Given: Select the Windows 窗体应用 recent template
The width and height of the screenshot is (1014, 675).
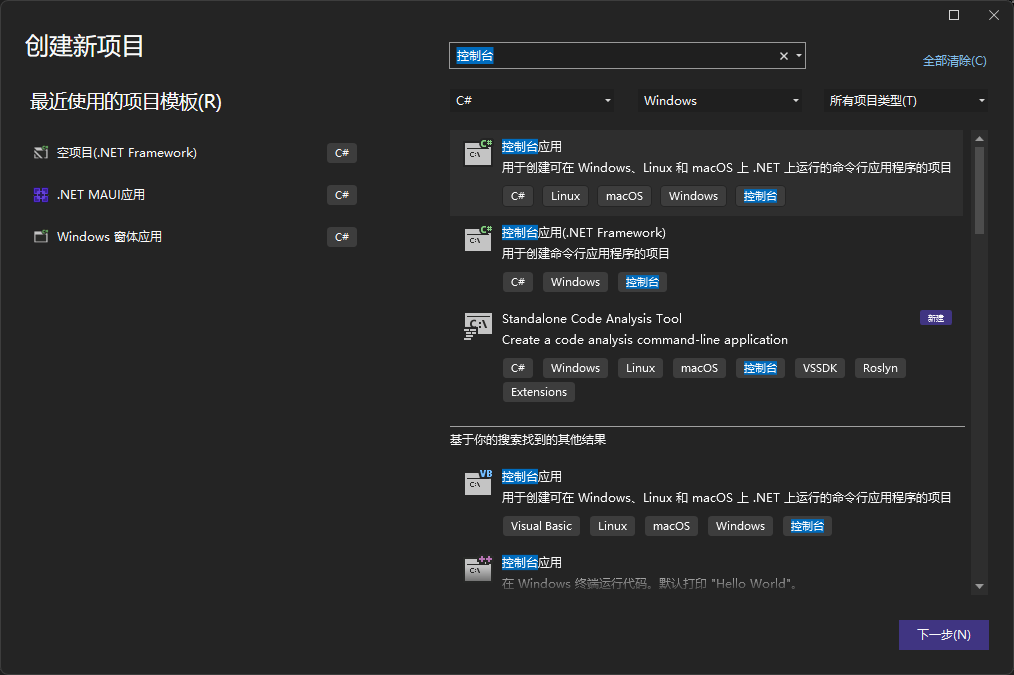Looking at the screenshot, I should 195,237.
